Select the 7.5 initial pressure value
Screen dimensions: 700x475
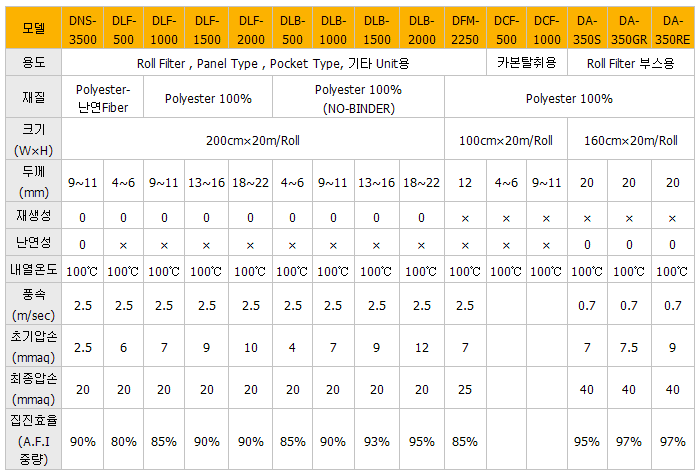tap(629, 347)
